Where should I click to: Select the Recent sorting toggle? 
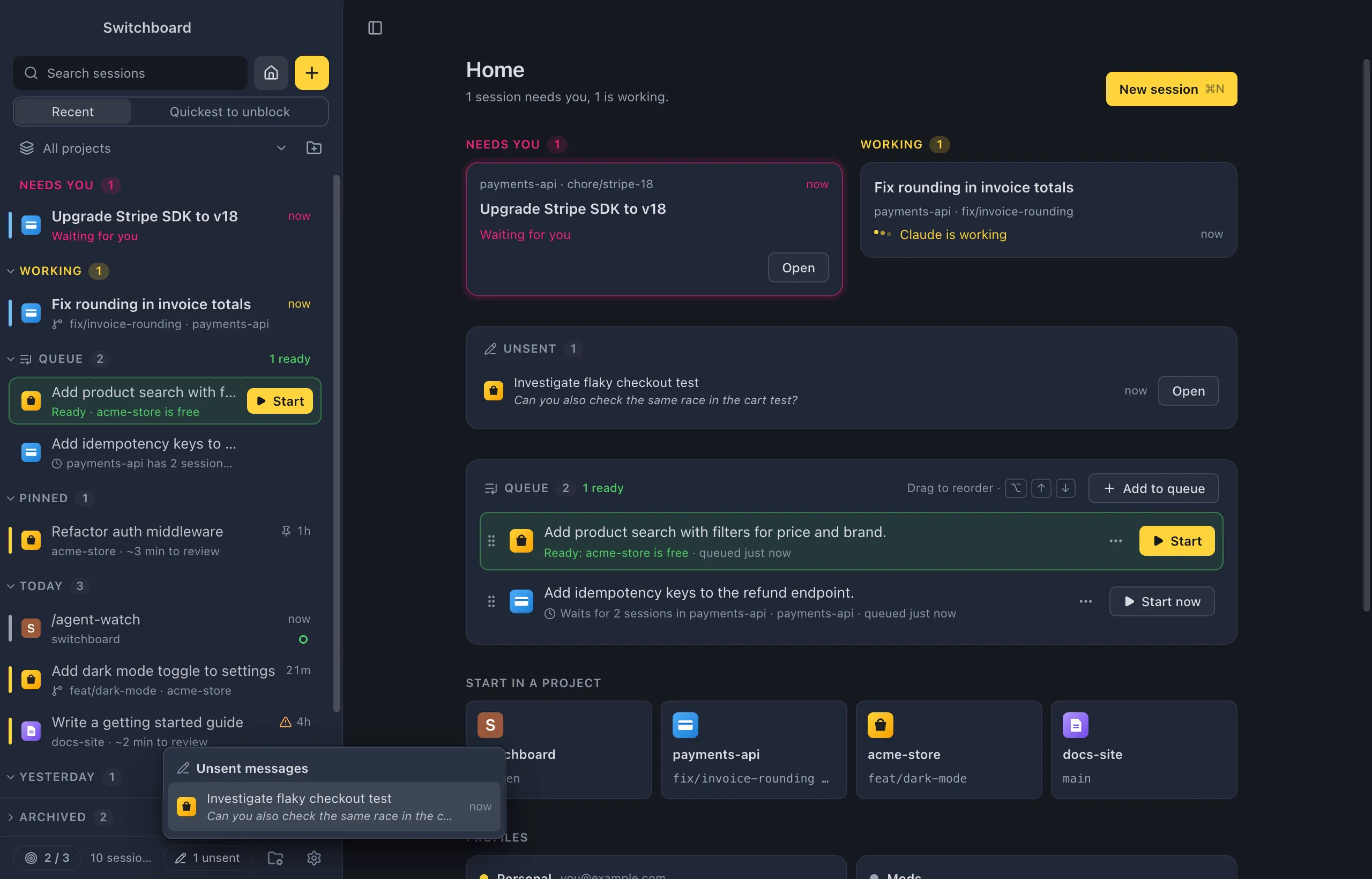click(72, 112)
